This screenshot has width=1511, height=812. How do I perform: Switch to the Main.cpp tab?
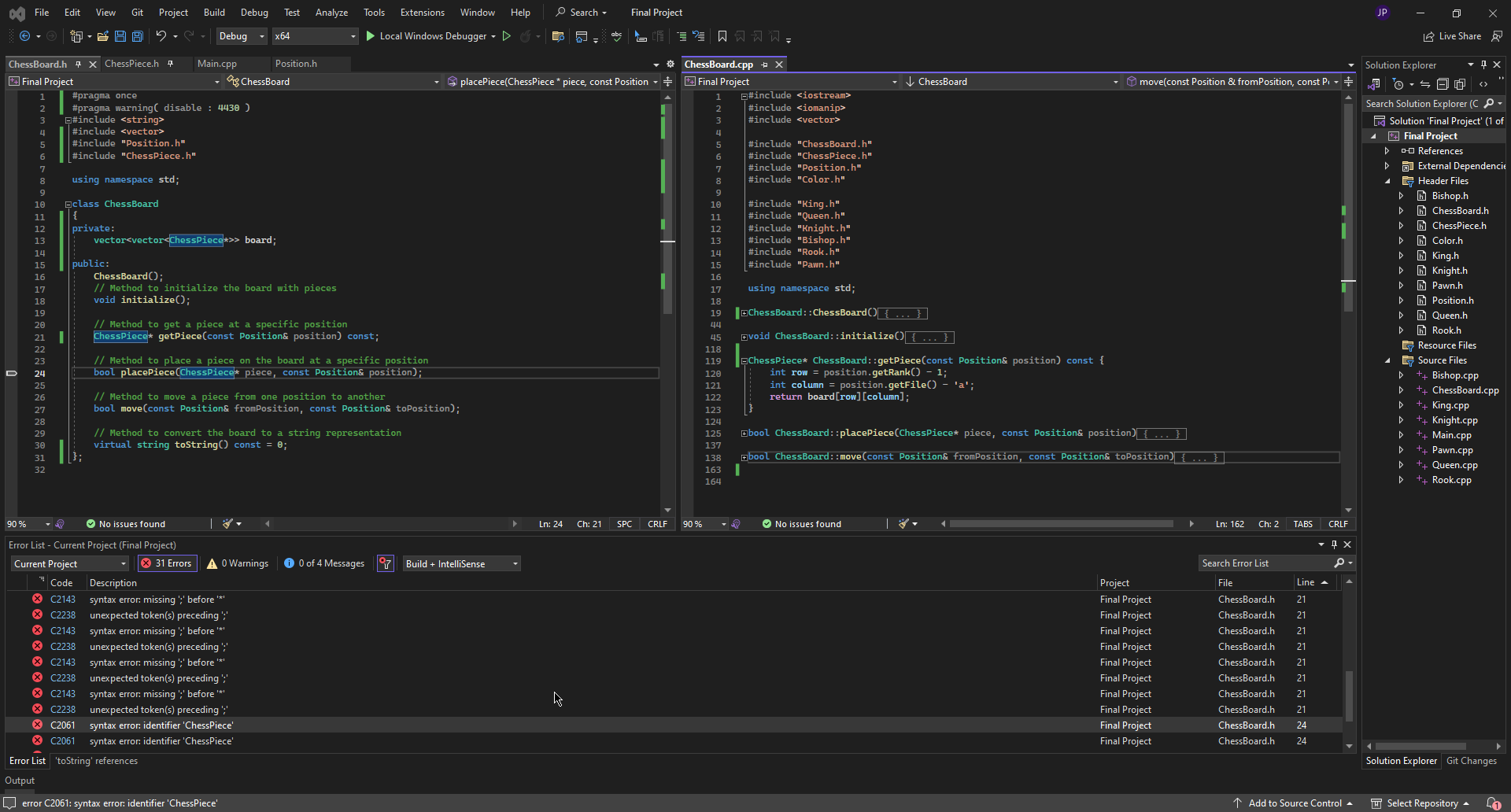(217, 64)
